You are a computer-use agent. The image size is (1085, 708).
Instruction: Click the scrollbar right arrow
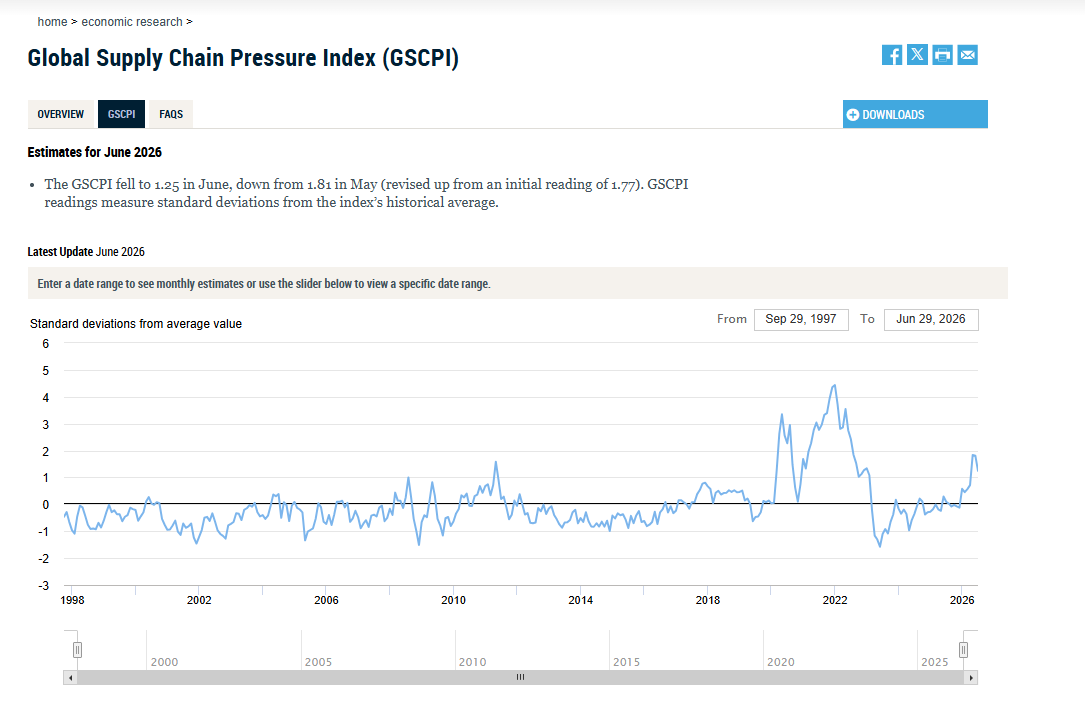pyautogui.click(x=971, y=678)
